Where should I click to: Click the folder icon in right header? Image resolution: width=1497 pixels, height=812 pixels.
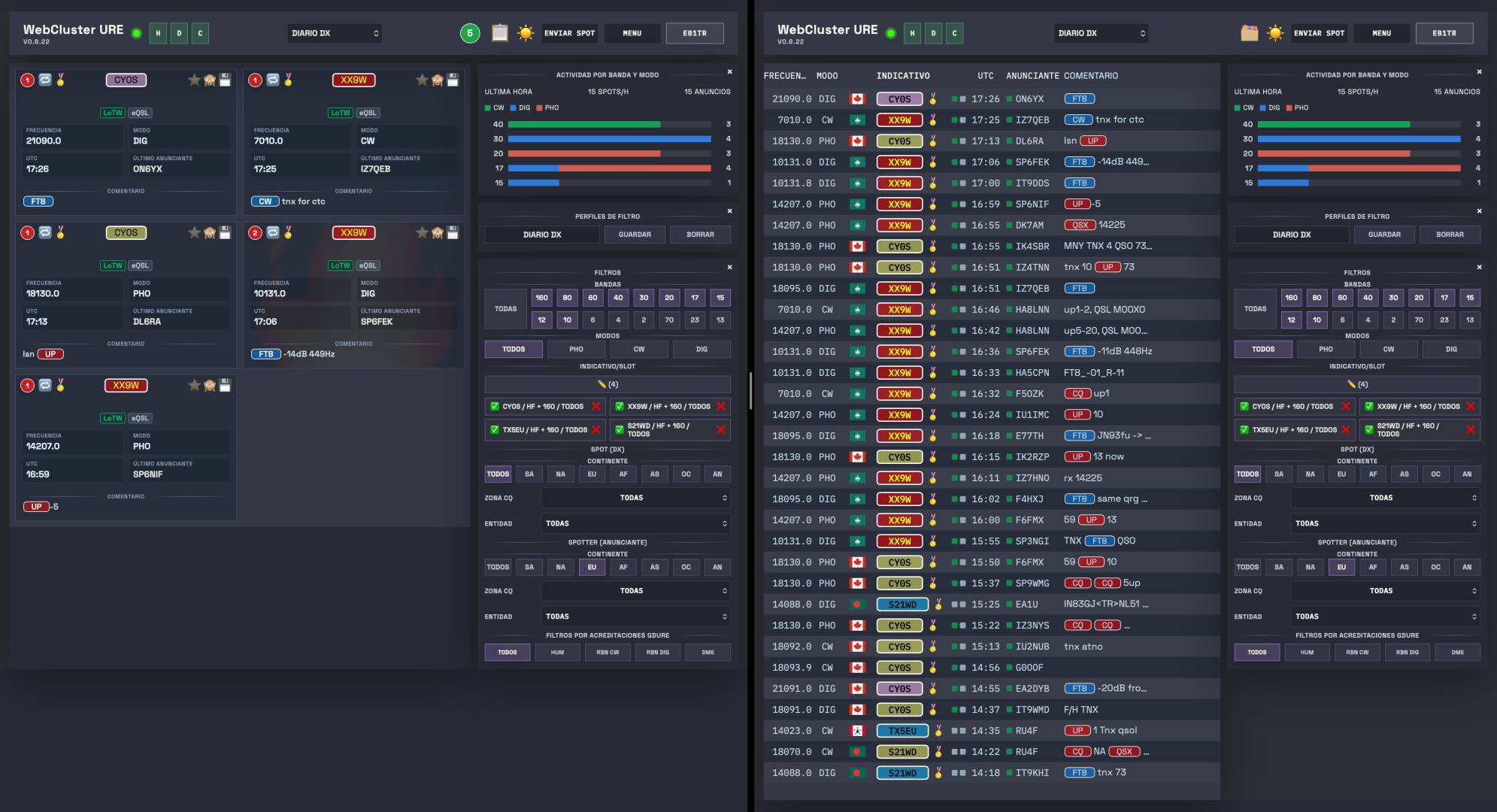pos(1249,33)
